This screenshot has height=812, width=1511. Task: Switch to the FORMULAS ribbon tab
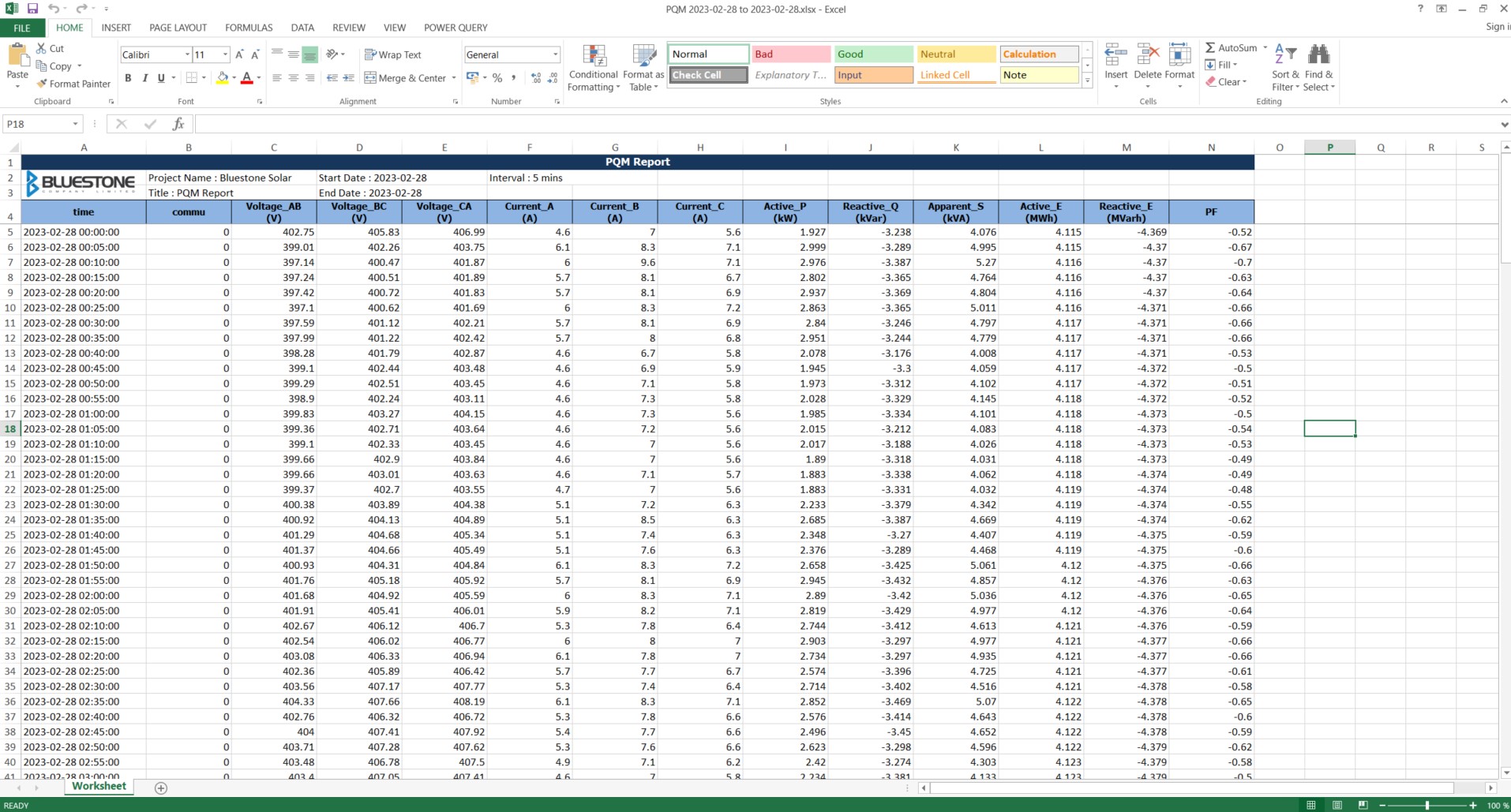point(249,28)
